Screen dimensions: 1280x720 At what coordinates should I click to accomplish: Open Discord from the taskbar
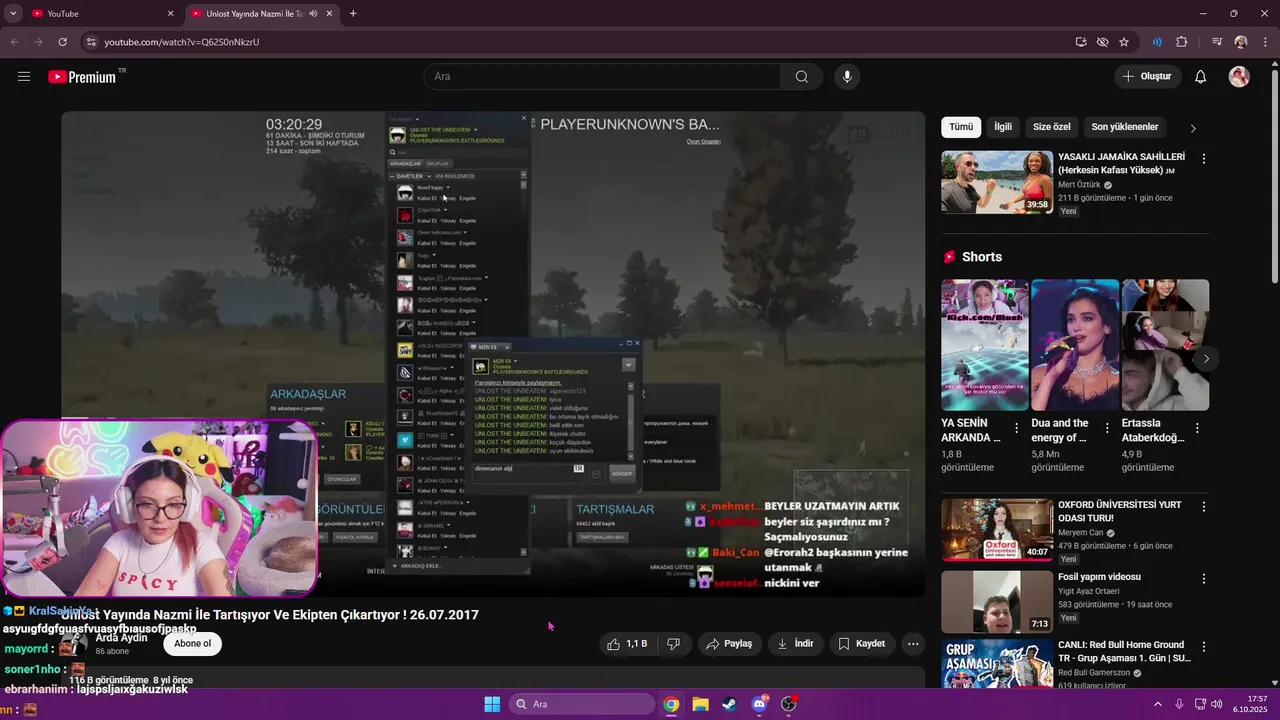(x=759, y=704)
